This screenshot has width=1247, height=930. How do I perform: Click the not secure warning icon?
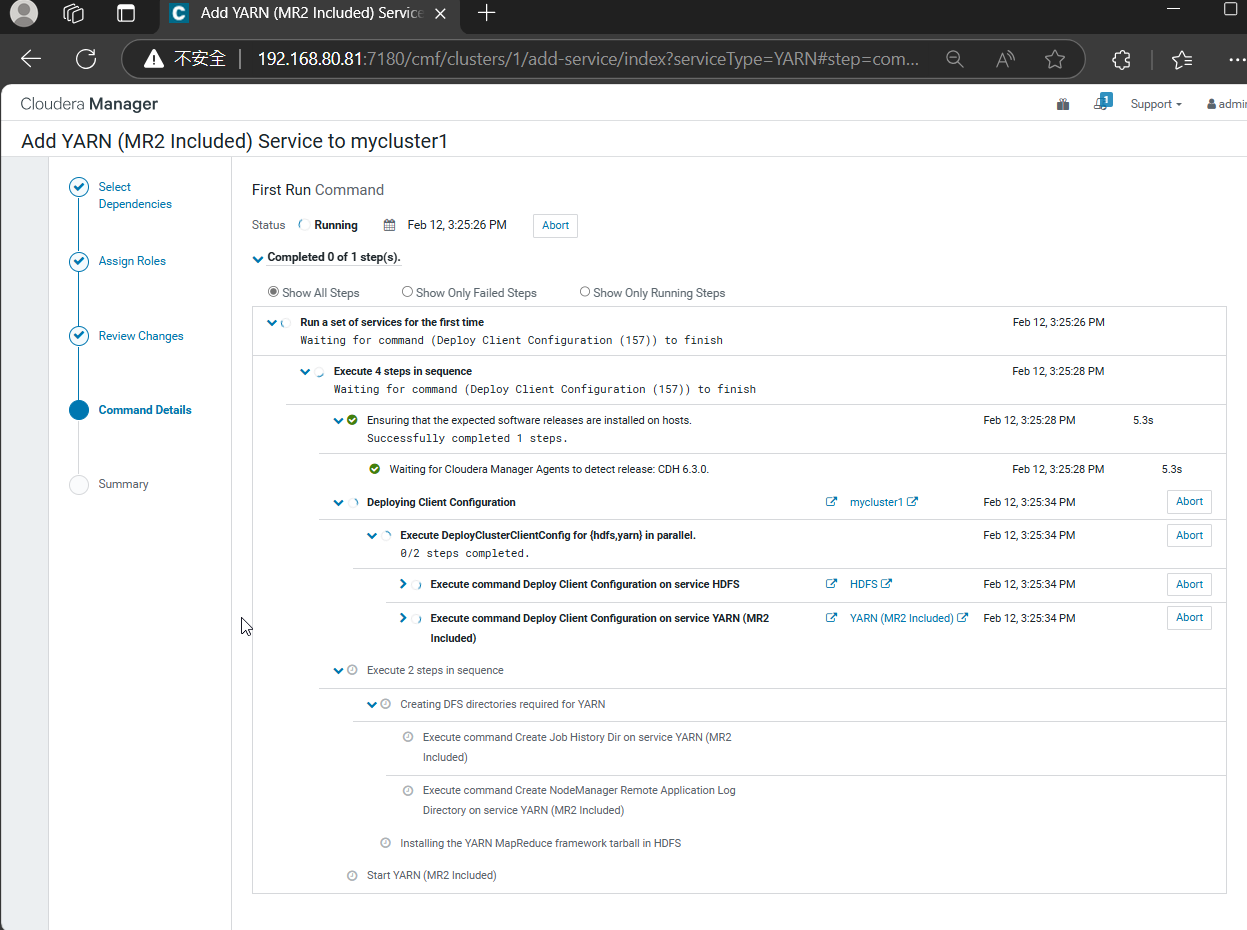click(x=153, y=59)
